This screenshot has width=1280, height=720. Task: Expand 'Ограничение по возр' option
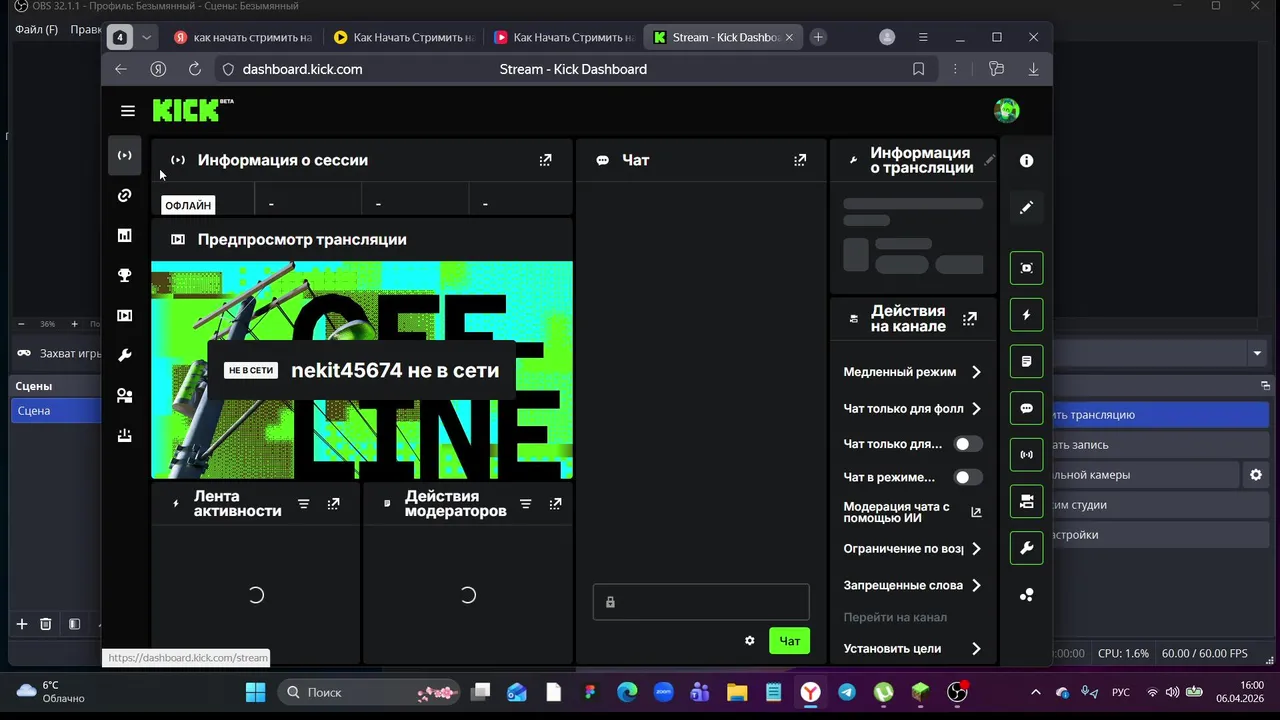point(912,549)
